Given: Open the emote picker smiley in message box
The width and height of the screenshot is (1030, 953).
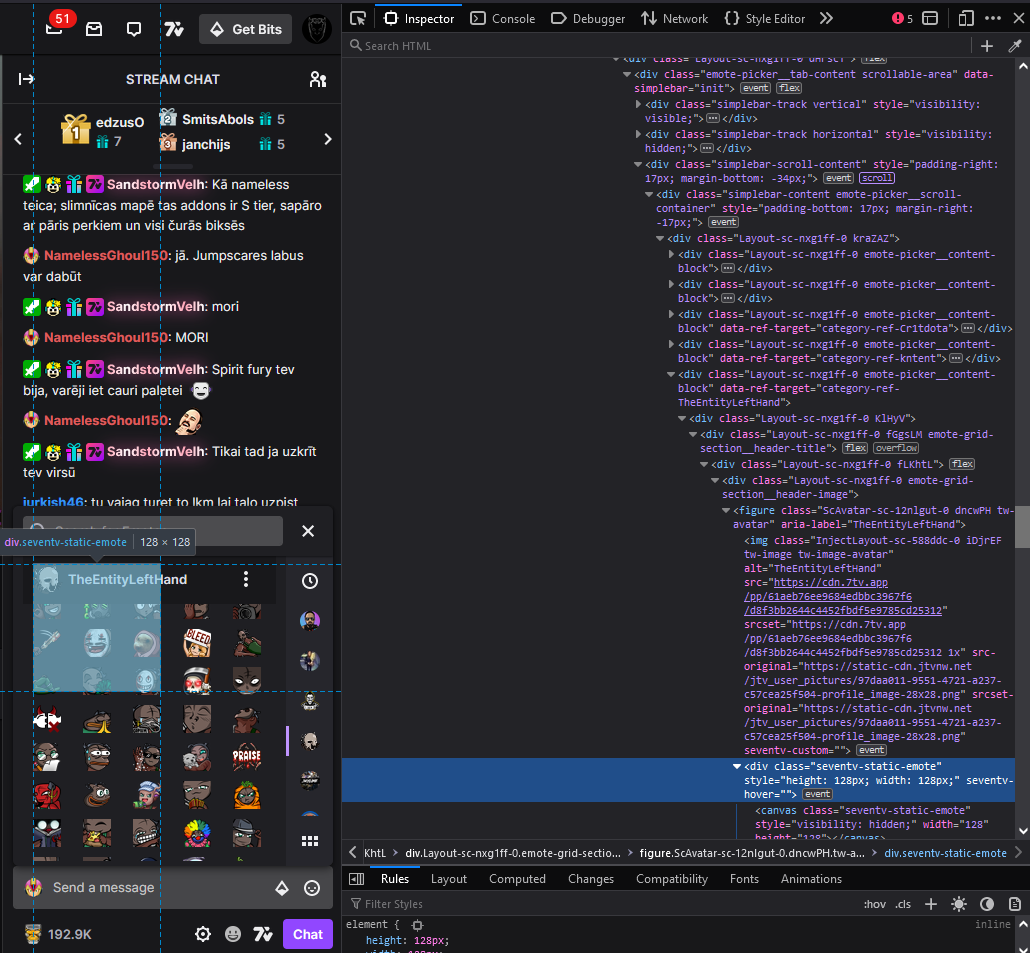Looking at the screenshot, I should [x=312, y=888].
